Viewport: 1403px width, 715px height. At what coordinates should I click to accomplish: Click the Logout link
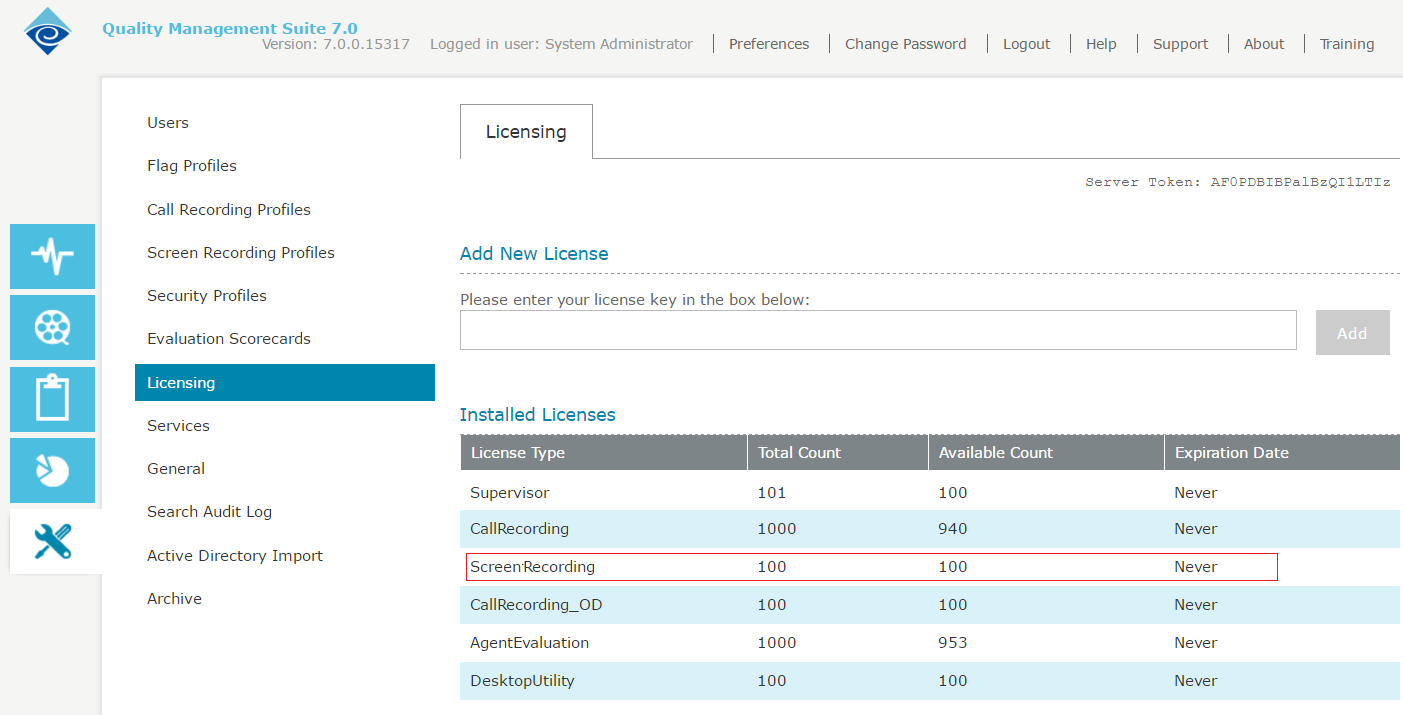pyautogui.click(x=1027, y=44)
